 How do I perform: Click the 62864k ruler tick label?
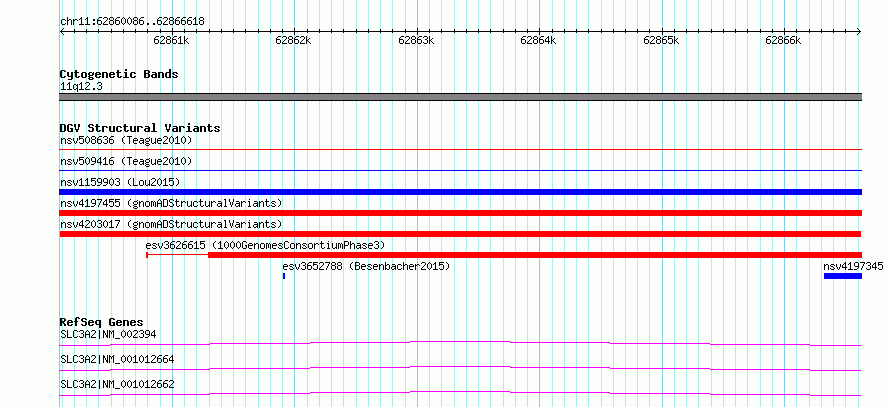coord(538,40)
